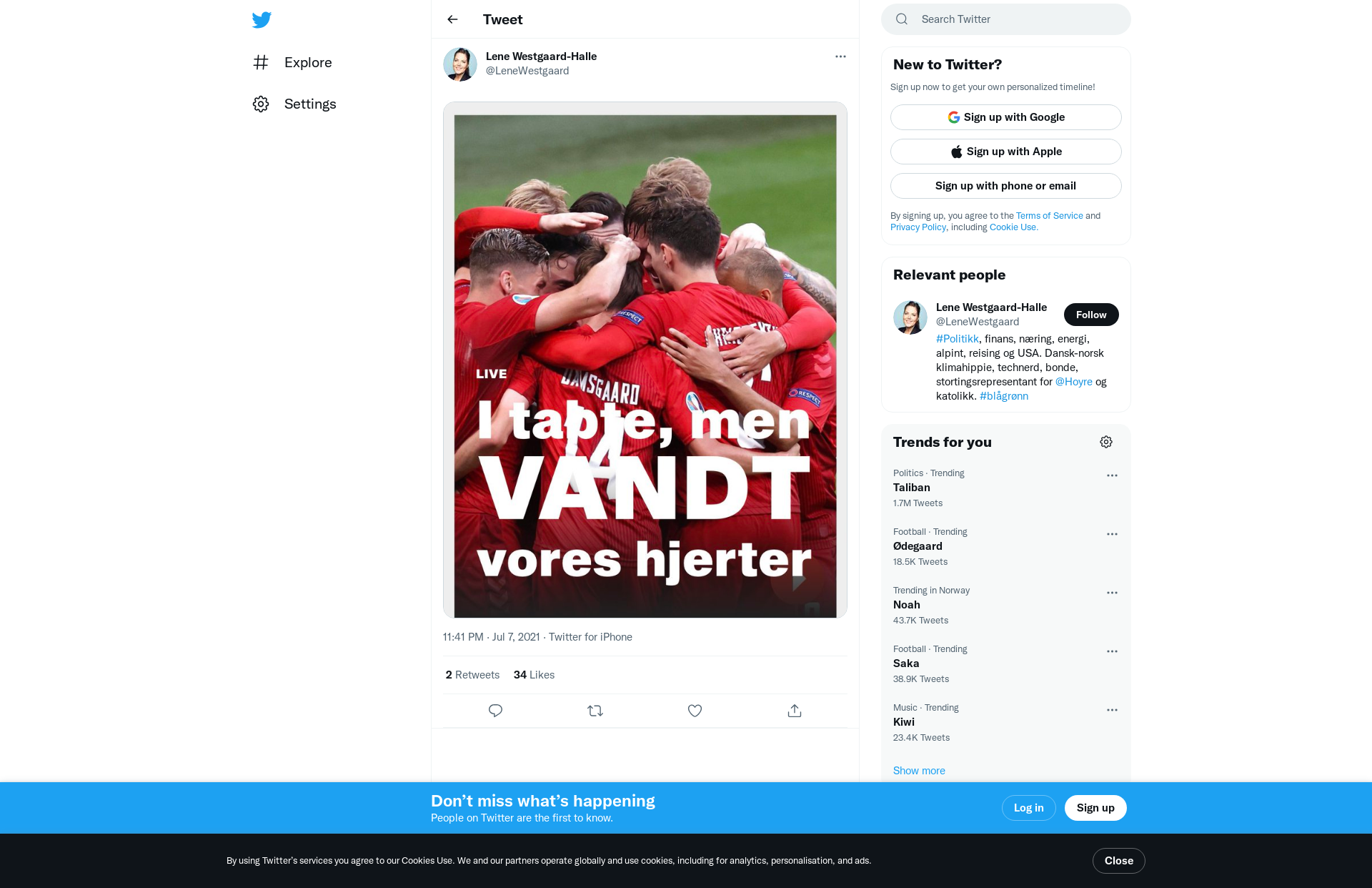Click the Twitter bird logo
Image resolution: width=1372 pixels, height=888 pixels.
262,19
